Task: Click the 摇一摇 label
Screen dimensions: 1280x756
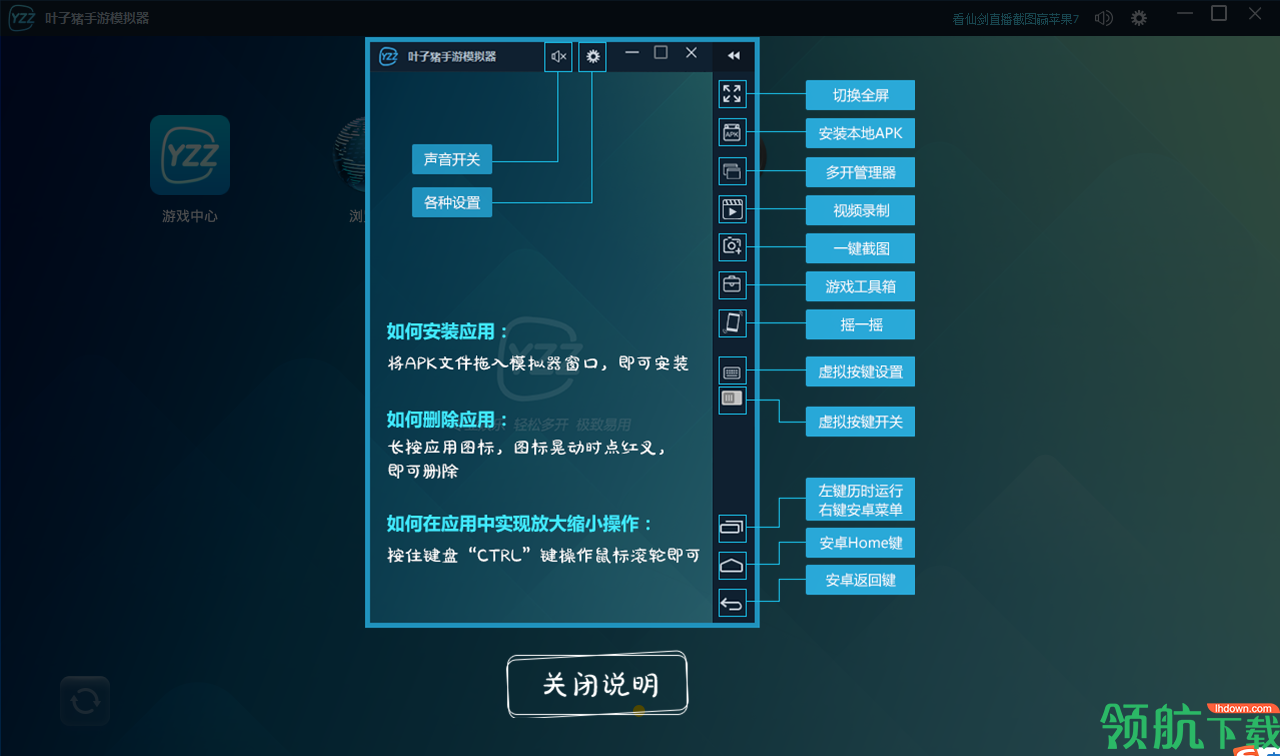Action: click(860, 325)
